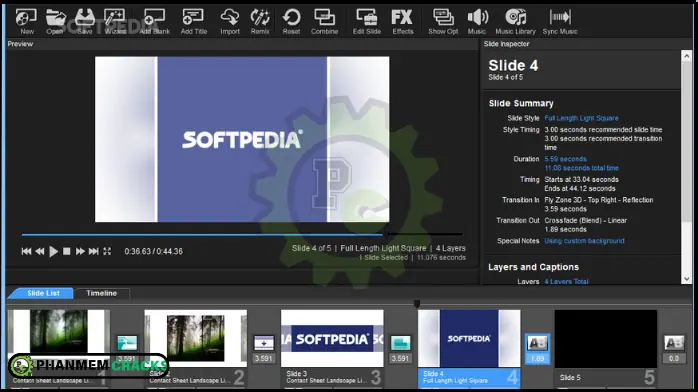This screenshot has width=698, height=392.
Task: Click the 0.0 transition time after Slide 5
Action: coord(674,358)
